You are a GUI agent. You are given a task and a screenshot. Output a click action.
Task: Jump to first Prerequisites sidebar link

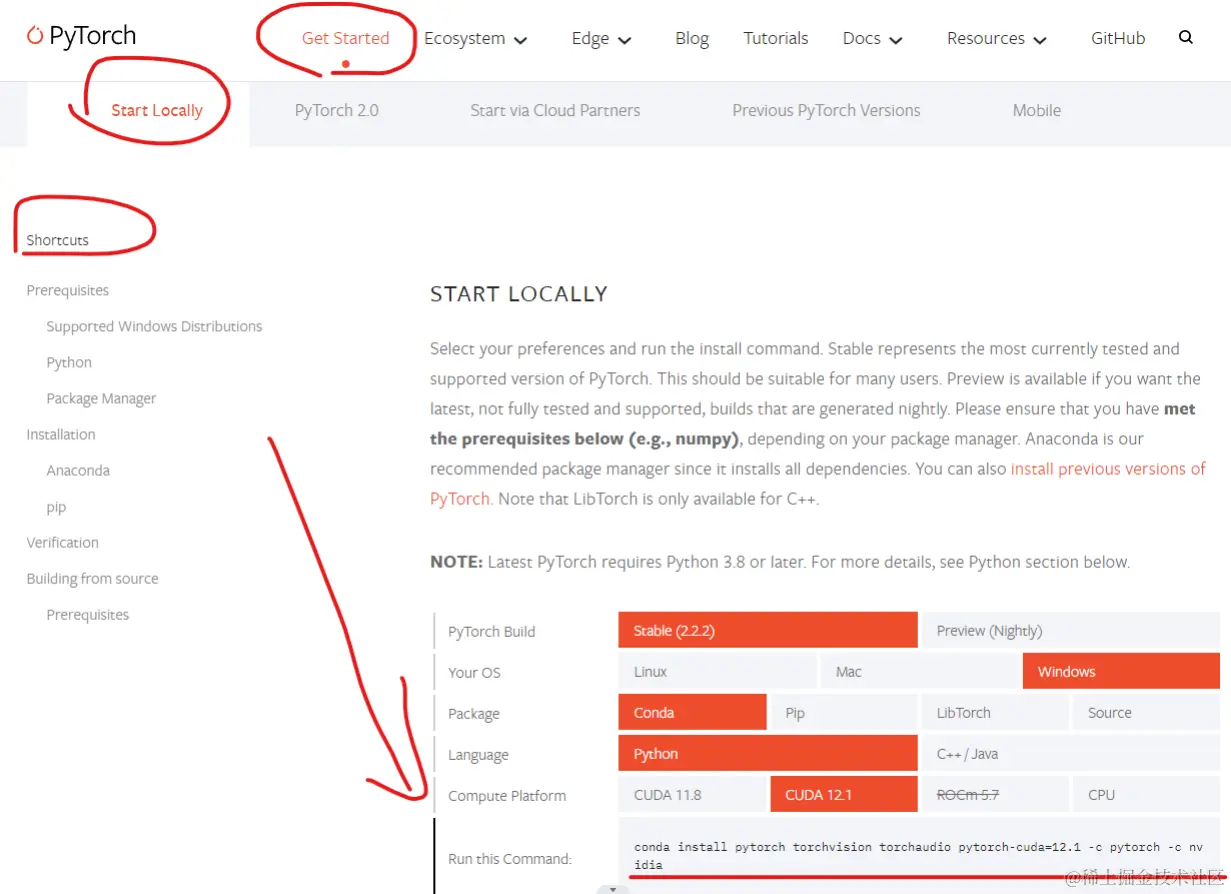(x=67, y=290)
